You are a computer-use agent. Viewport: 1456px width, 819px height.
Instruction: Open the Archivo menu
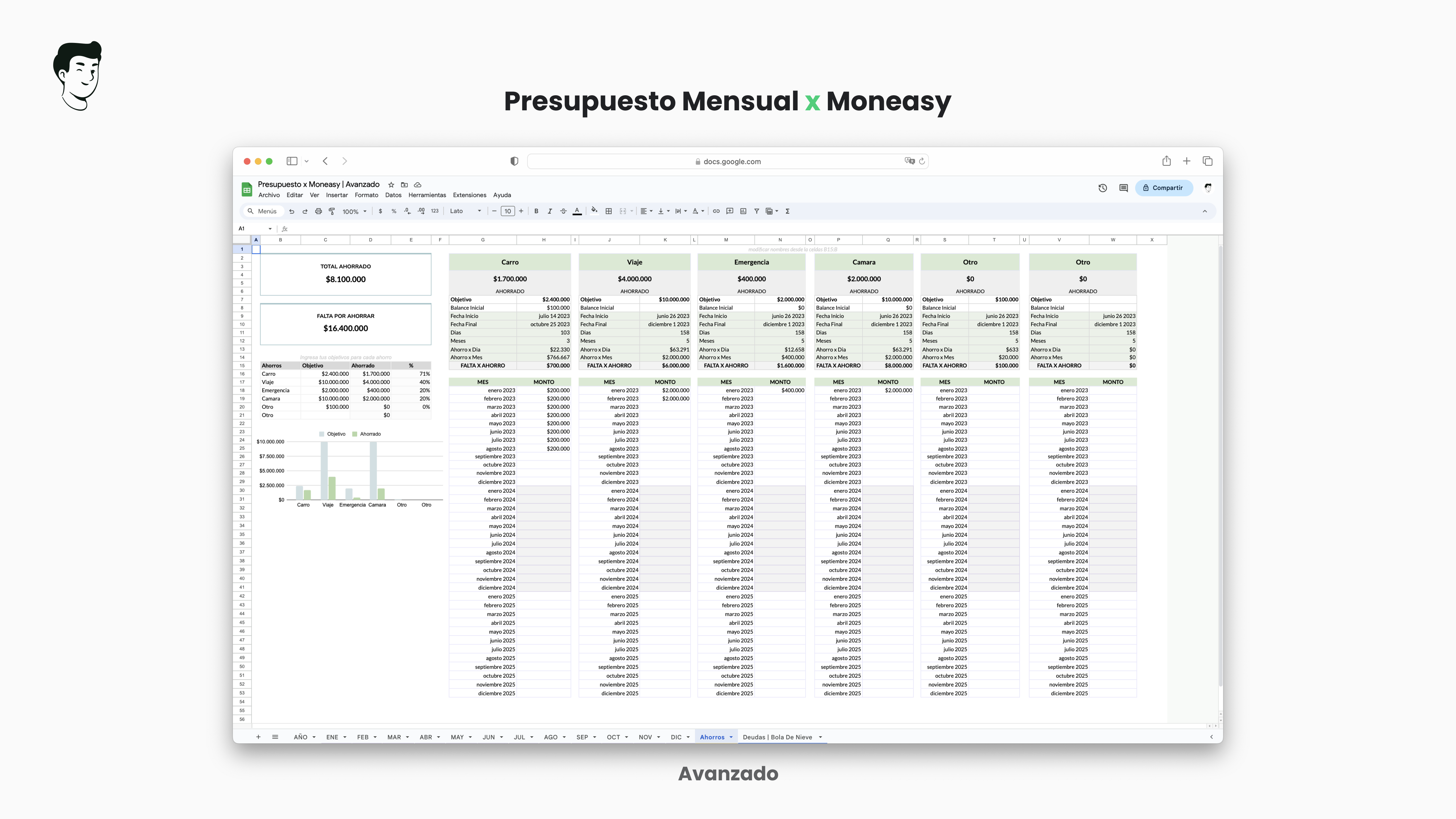click(x=269, y=195)
